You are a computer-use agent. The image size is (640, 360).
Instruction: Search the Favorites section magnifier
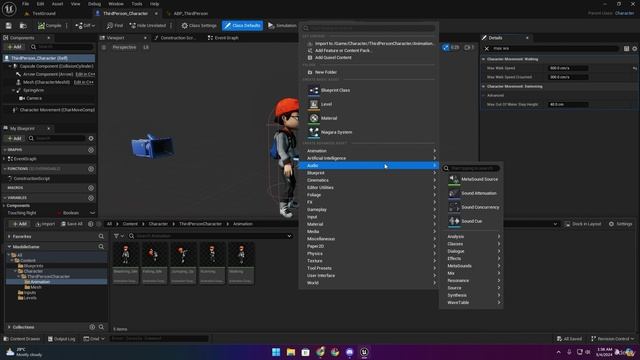point(101,236)
